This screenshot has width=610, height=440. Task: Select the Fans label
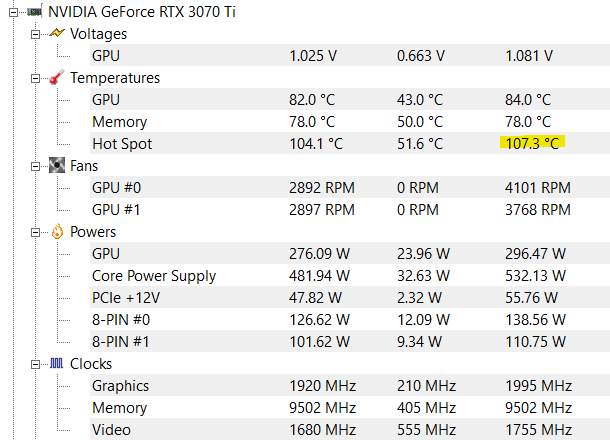pos(84,166)
